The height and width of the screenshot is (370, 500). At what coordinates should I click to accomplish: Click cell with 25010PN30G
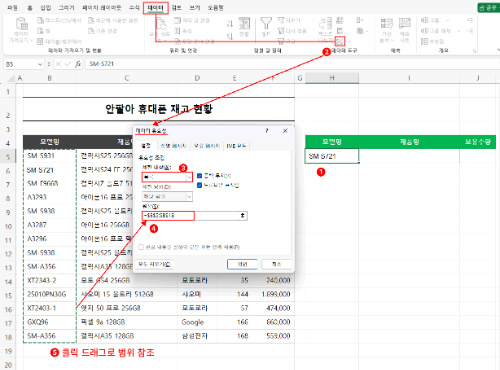pyautogui.click(x=50, y=294)
